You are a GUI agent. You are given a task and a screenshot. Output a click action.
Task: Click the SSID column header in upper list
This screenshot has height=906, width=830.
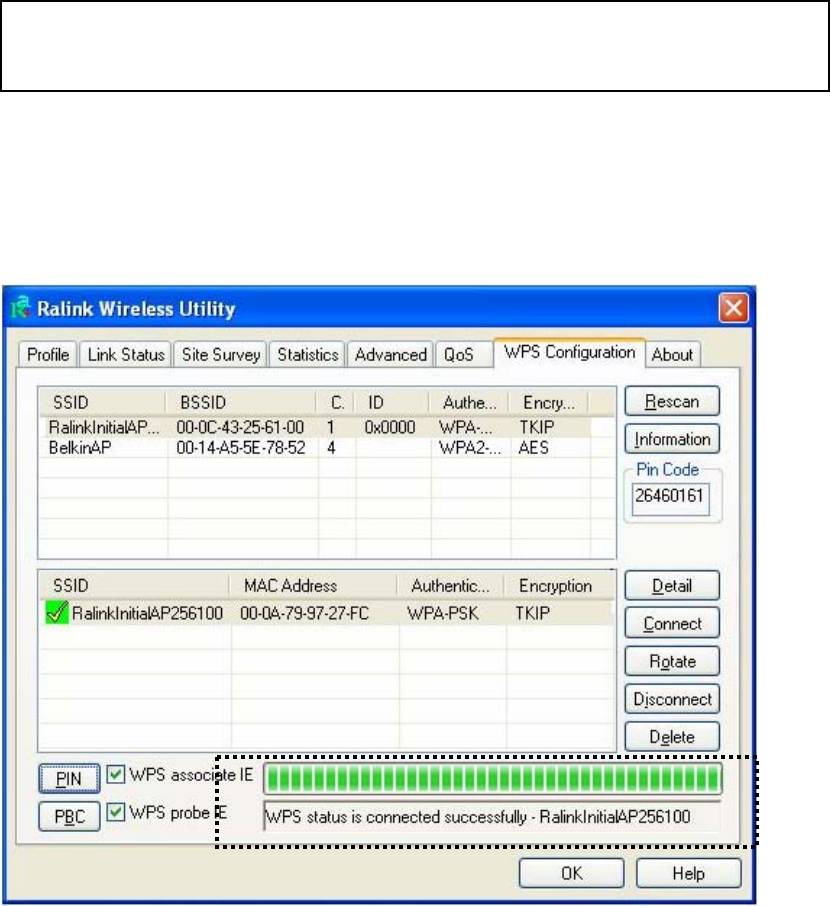coord(102,402)
